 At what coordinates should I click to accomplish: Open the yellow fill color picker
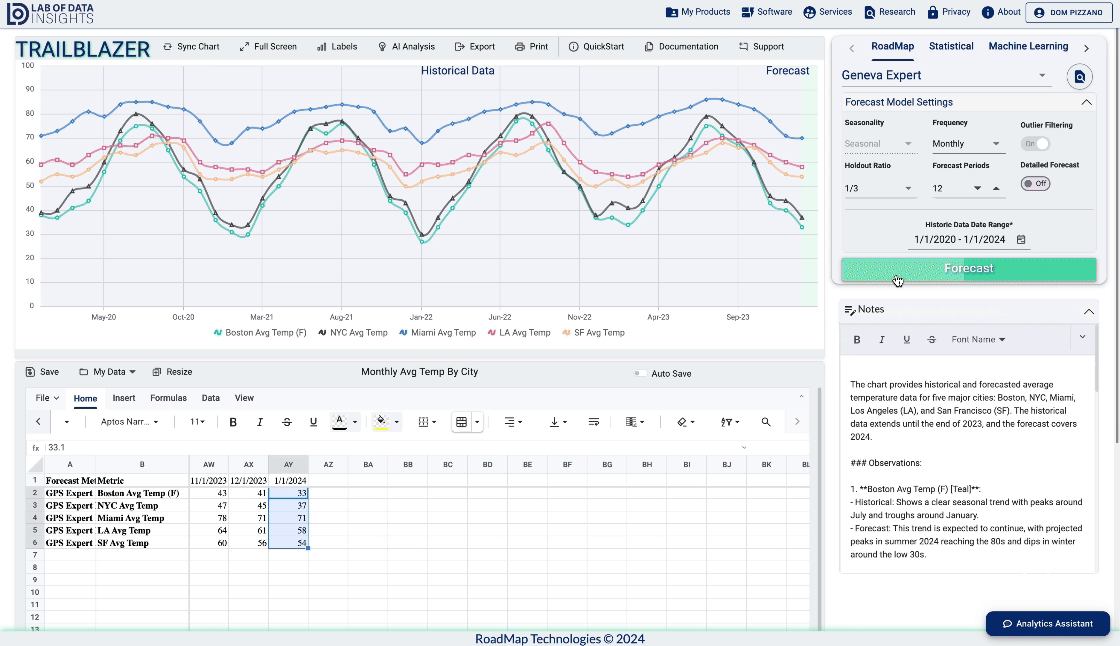tap(380, 422)
